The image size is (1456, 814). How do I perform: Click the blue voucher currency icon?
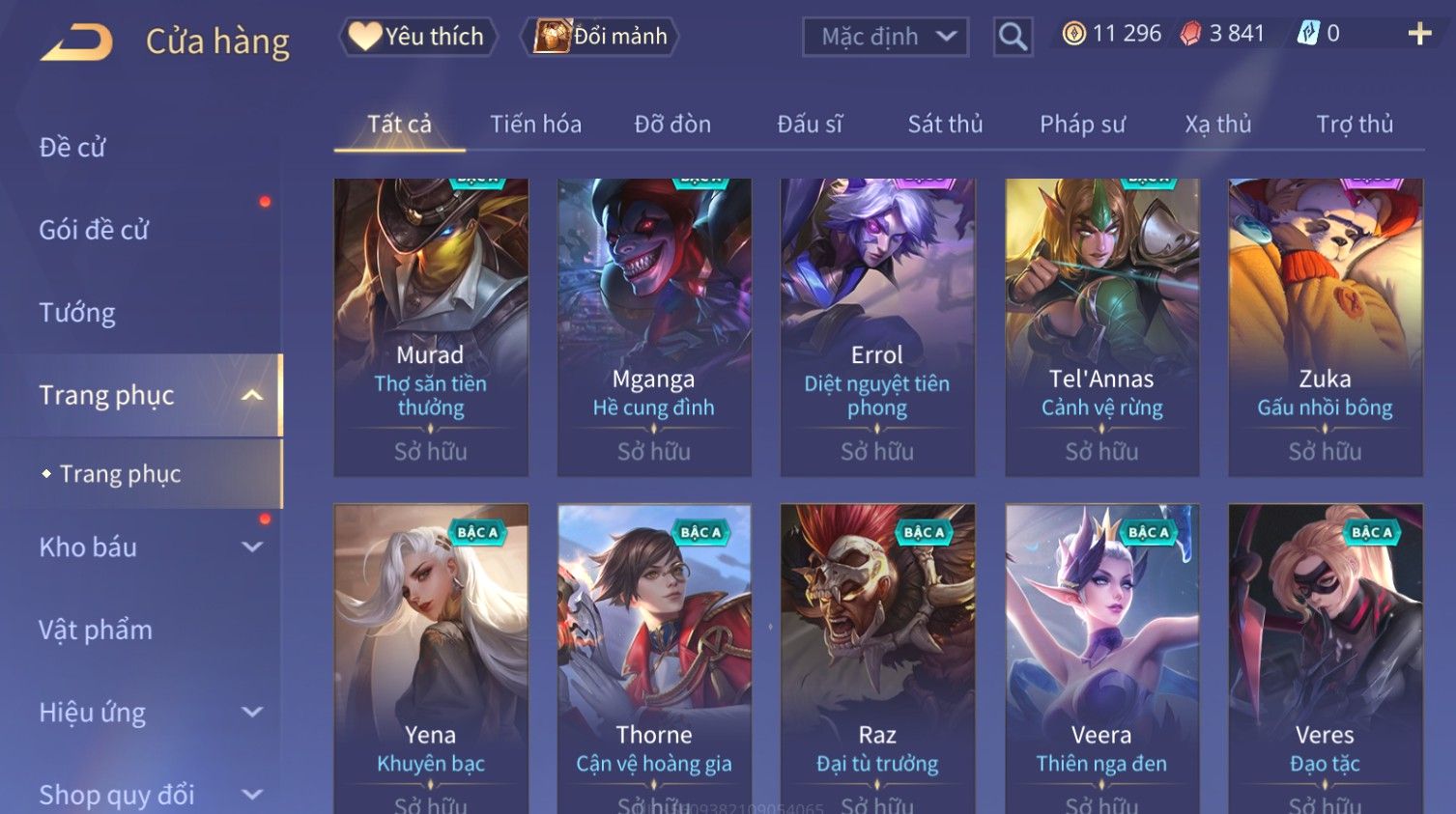(1307, 34)
